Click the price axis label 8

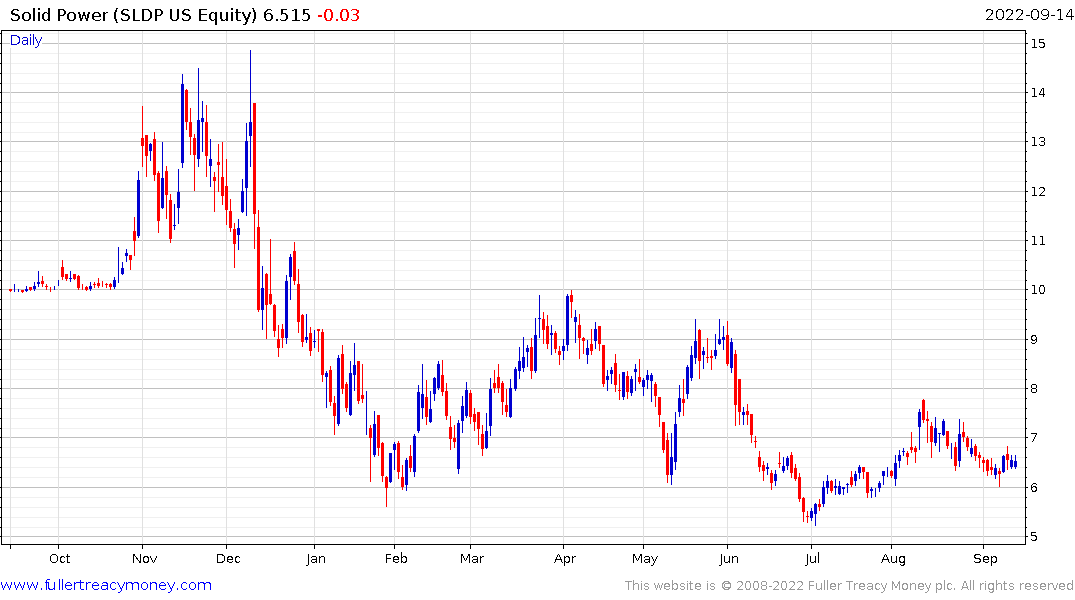[1035, 389]
